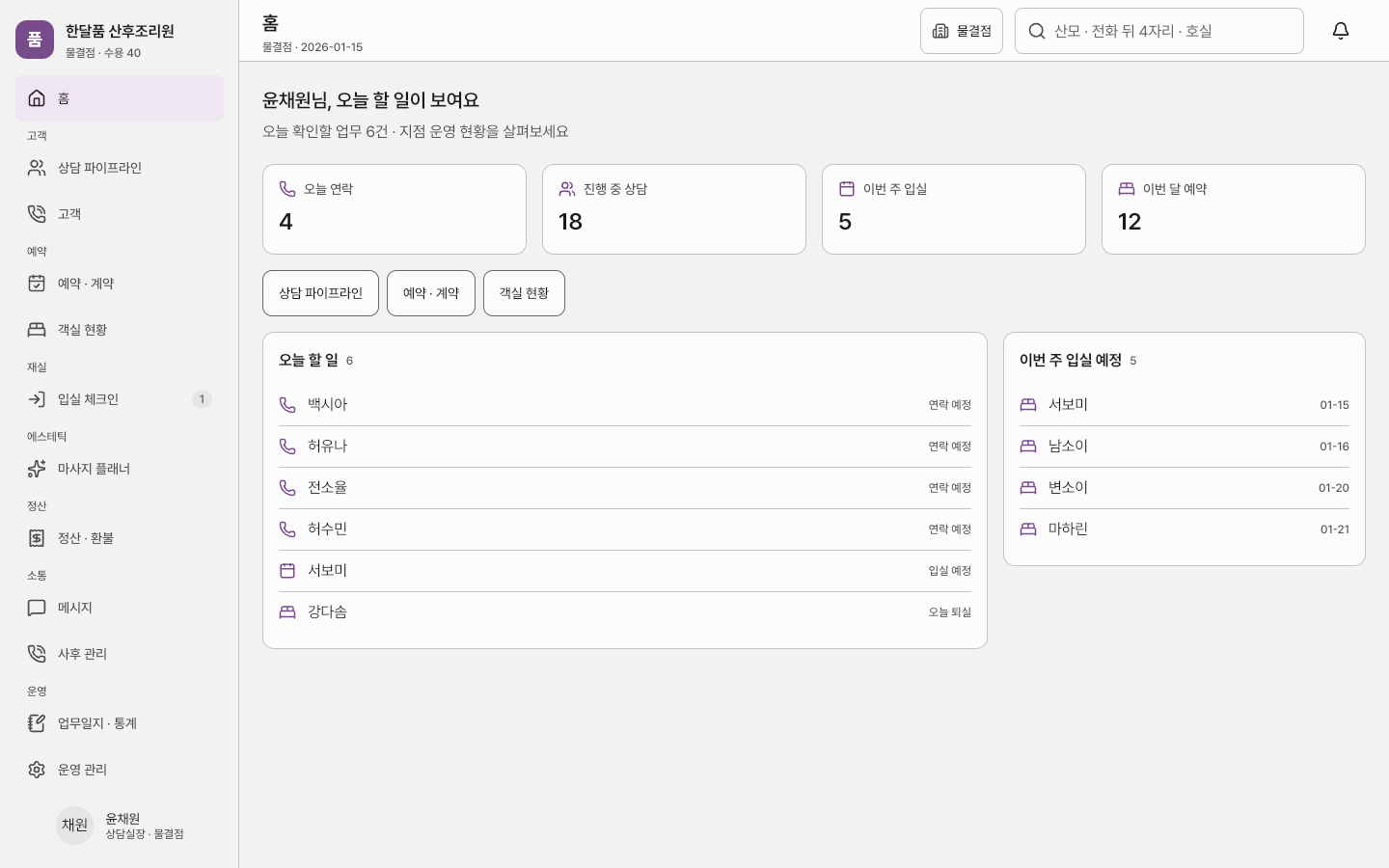Open 메시지 in the sidebar
Viewport: 1389px width, 868px height.
pyautogui.click(x=120, y=608)
